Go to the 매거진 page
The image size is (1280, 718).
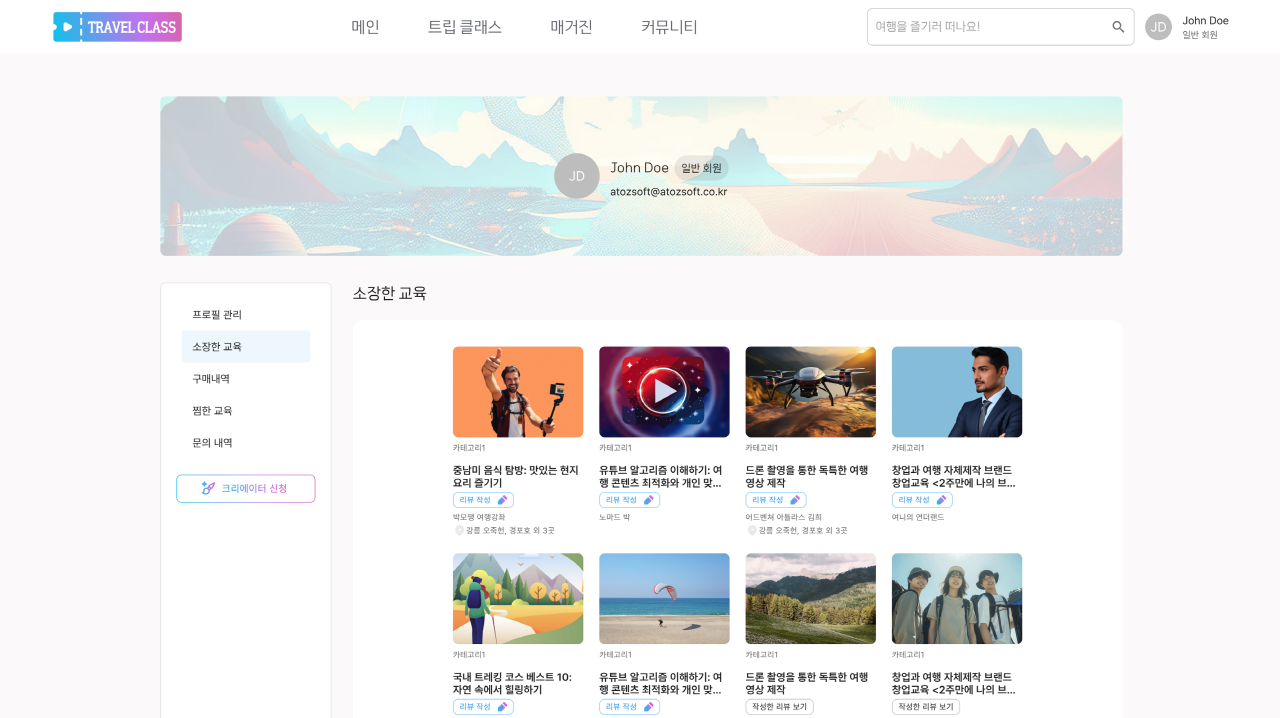tap(571, 27)
